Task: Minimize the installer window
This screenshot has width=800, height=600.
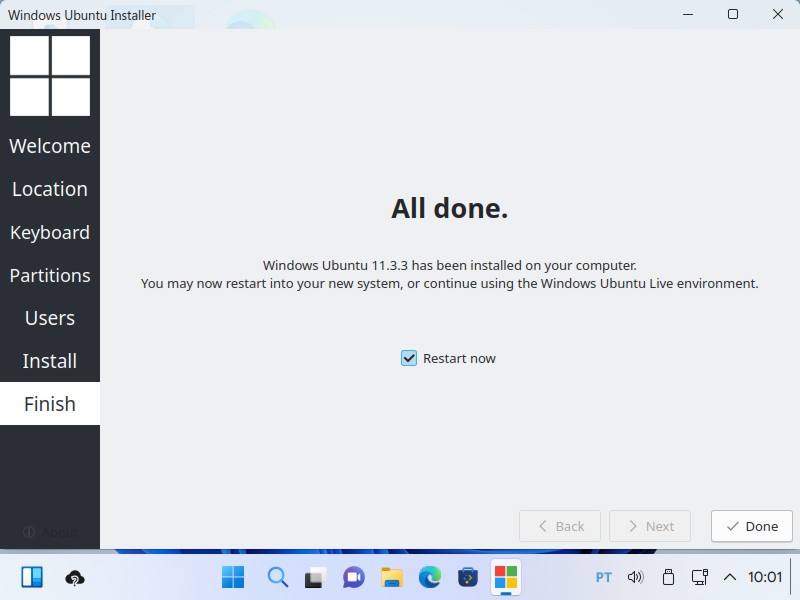Action: pos(688,14)
